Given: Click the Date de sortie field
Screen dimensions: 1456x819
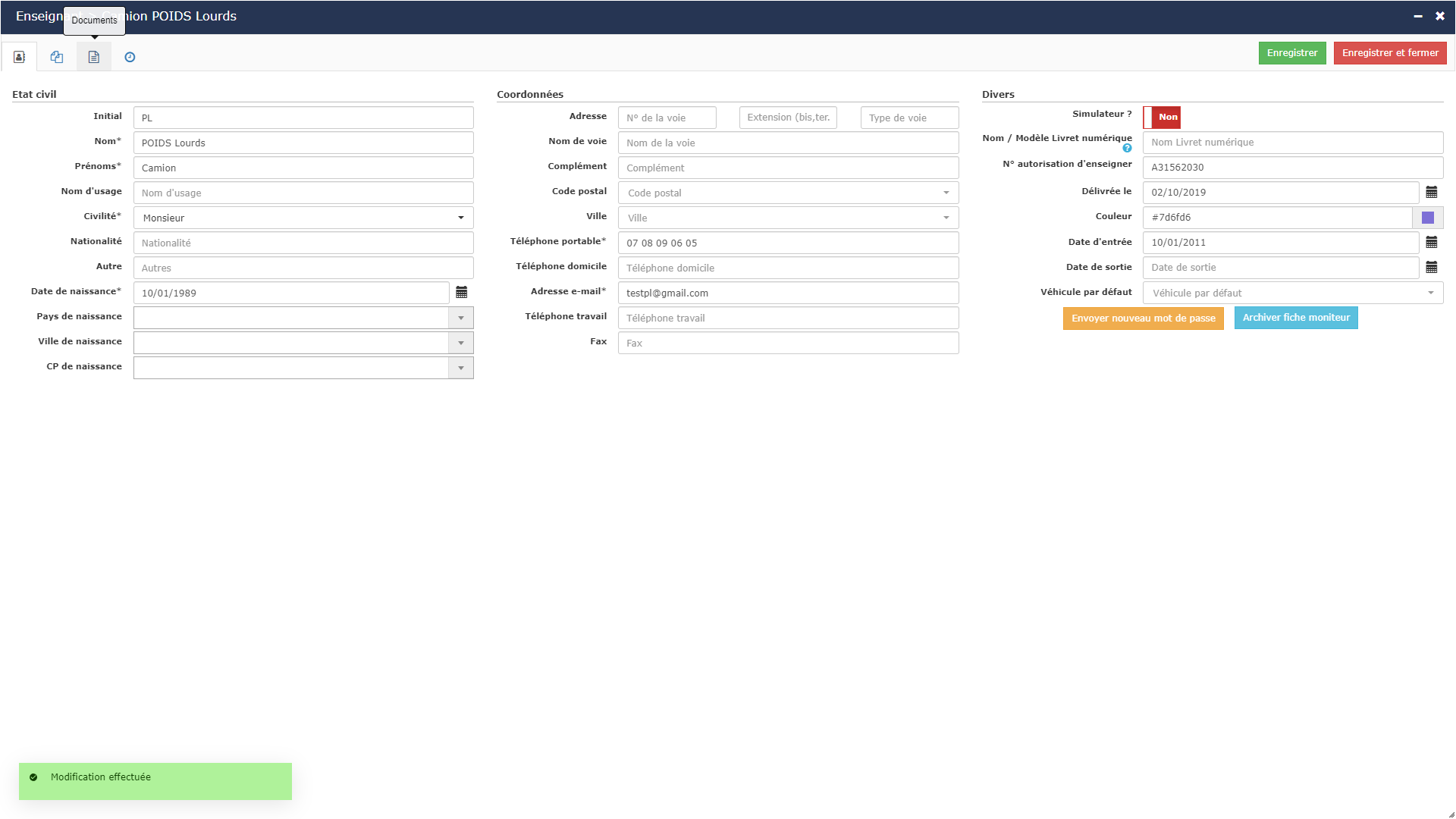Looking at the screenshot, I should 1281,267.
